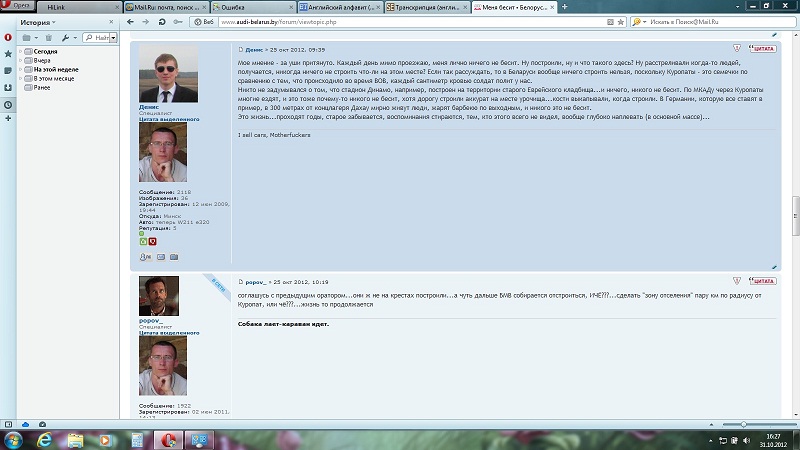Open Notes panel in sidebar
Screen dimensions: 800x450
8,70
